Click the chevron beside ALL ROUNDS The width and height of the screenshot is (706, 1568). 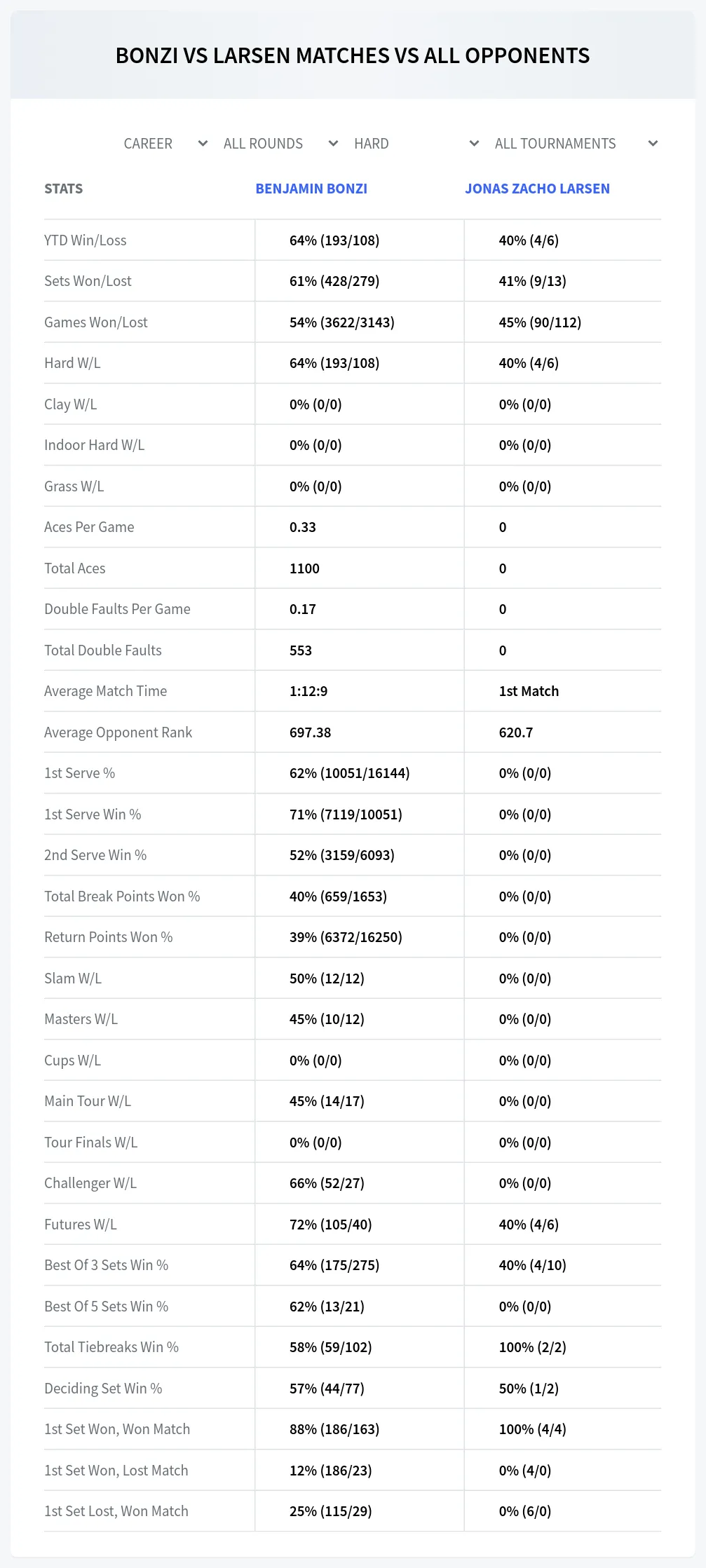coord(334,144)
